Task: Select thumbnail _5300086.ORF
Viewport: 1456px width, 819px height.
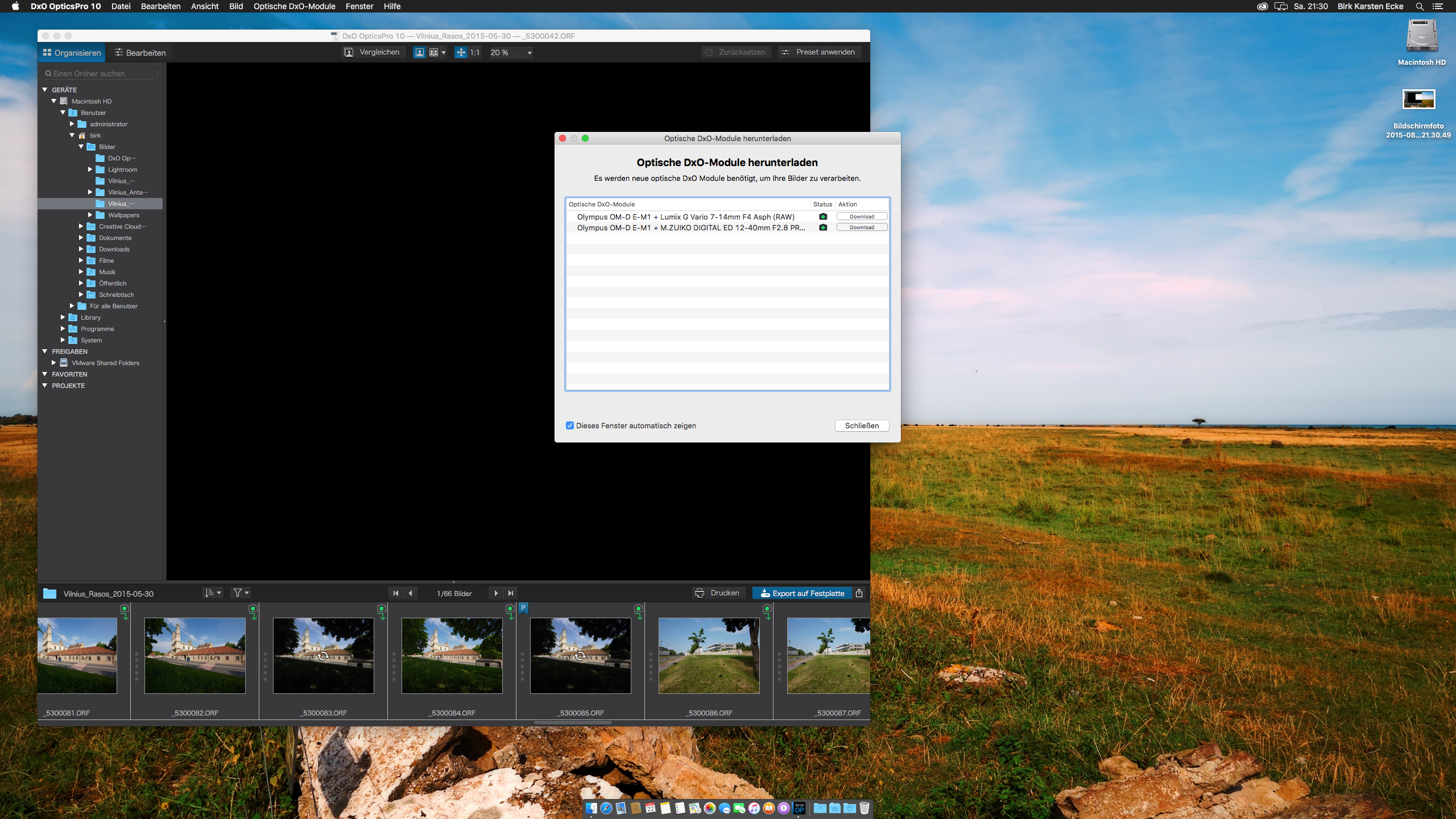Action: (x=709, y=655)
